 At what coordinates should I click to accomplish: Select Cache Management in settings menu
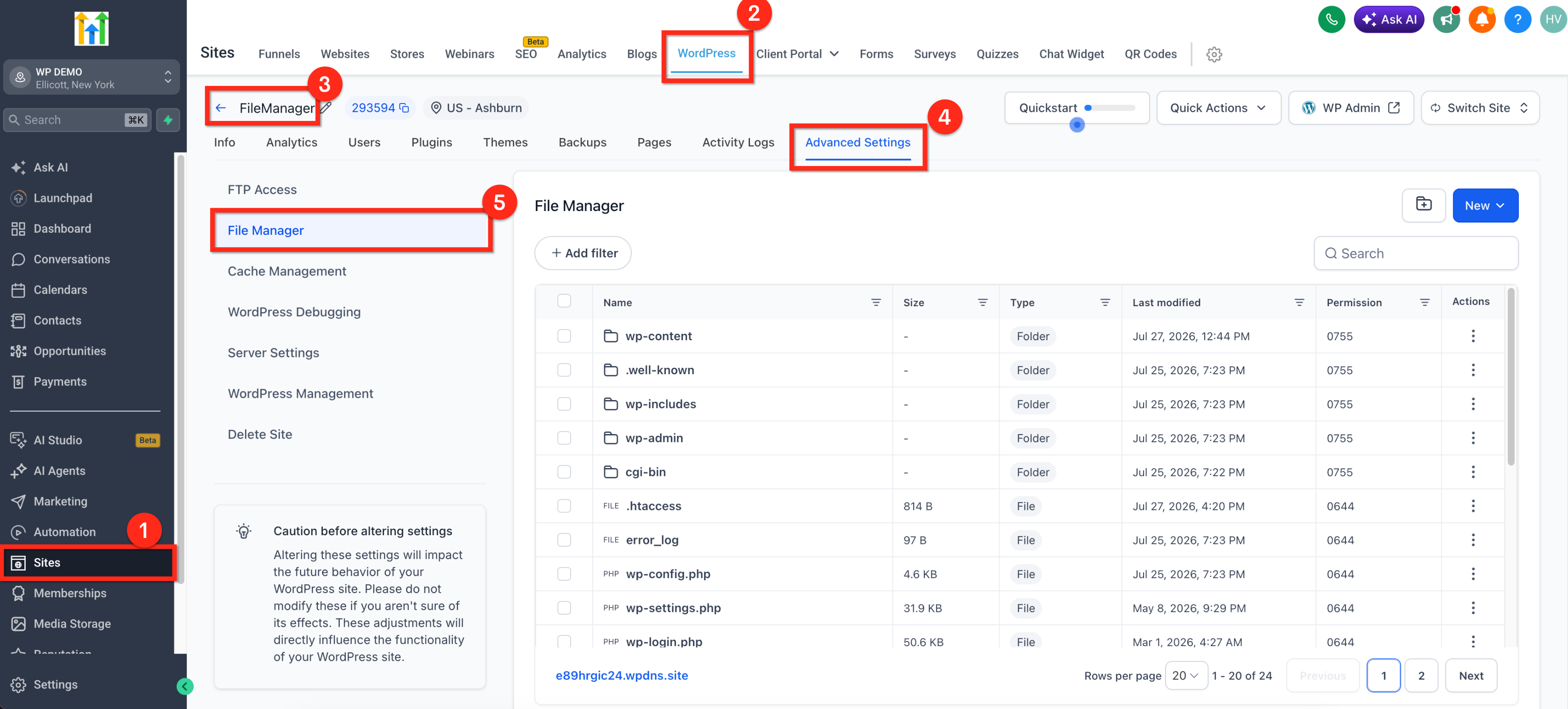coord(286,271)
